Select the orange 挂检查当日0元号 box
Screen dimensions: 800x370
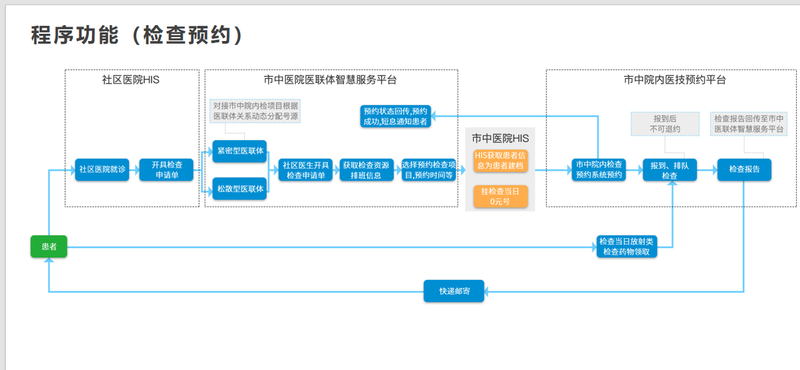tap(500, 196)
